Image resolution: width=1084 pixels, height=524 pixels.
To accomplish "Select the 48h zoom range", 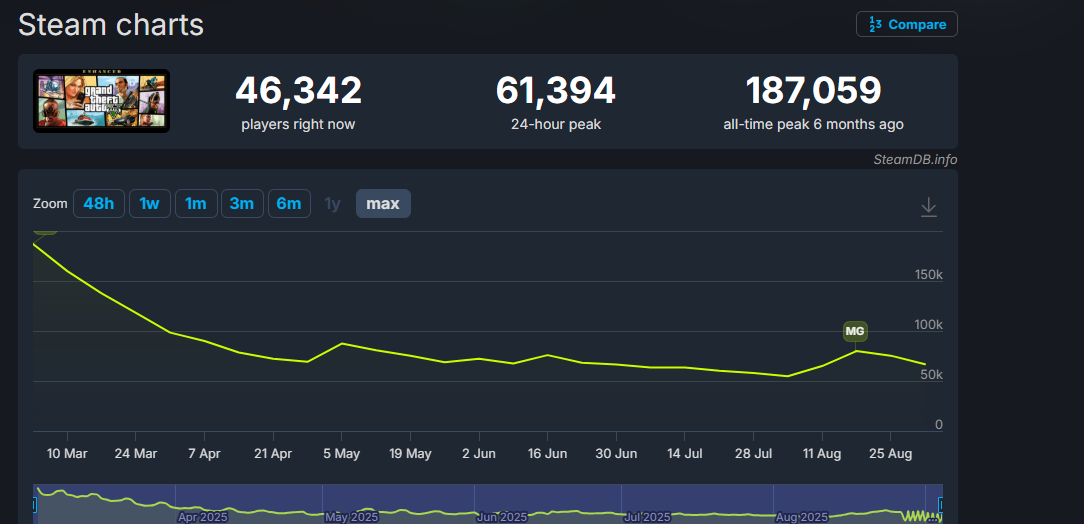I will point(98,204).
